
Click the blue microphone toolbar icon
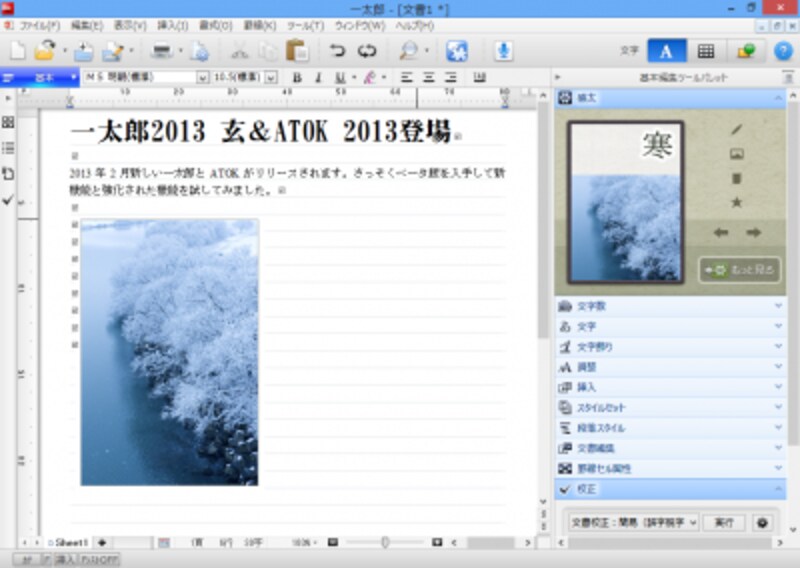503,51
